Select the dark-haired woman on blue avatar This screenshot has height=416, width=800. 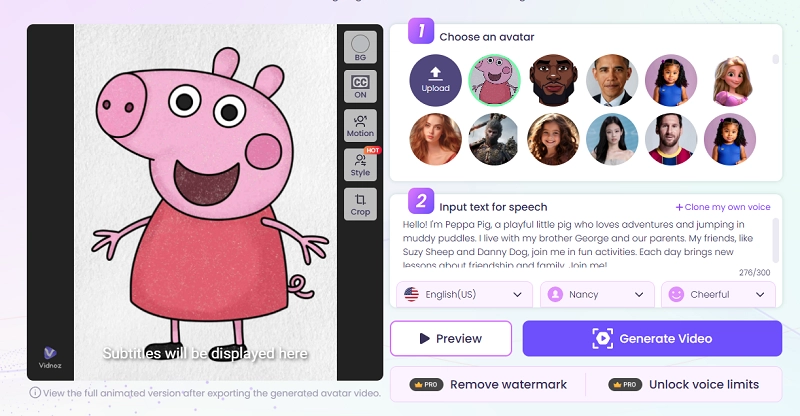(x=612, y=139)
